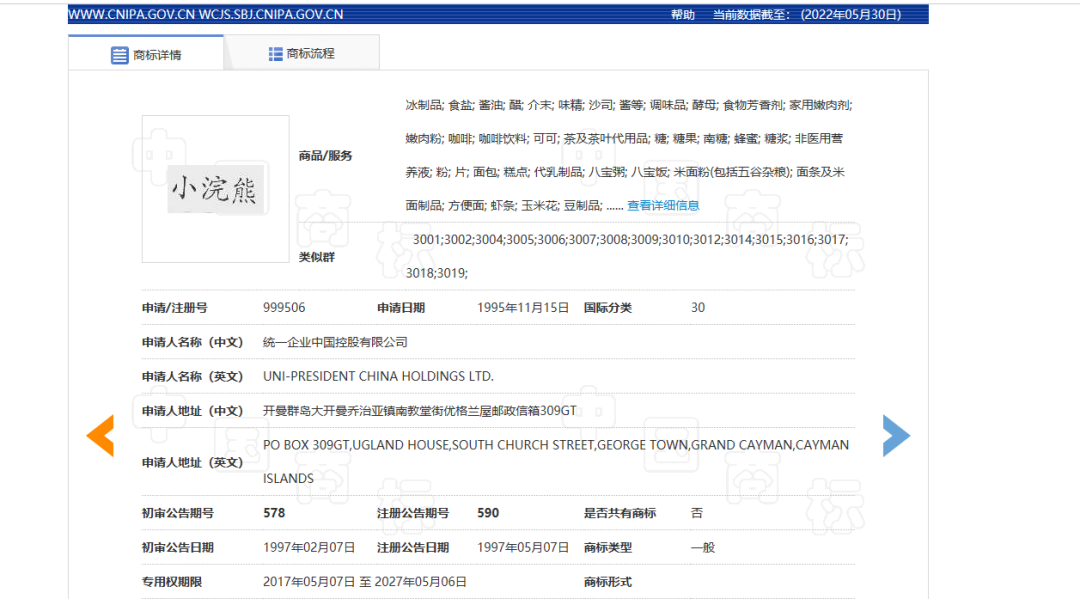Image resolution: width=1080 pixels, height=599 pixels.
Task: Switch to the 商标流程 tab
Action: click(302, 53)
